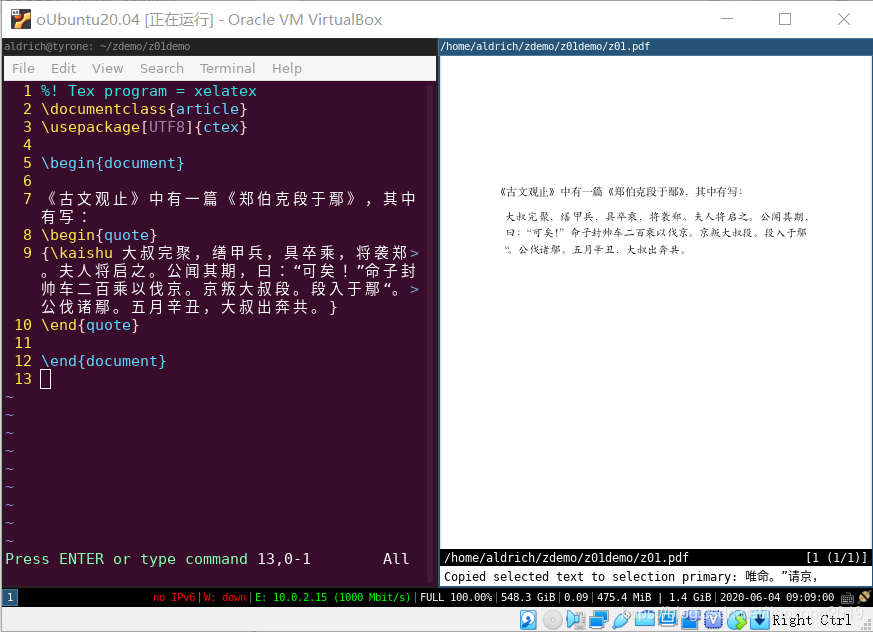Open the Search menu in terminal
Viewport: 873px width, 632px height.
click(x=161, y=68)
